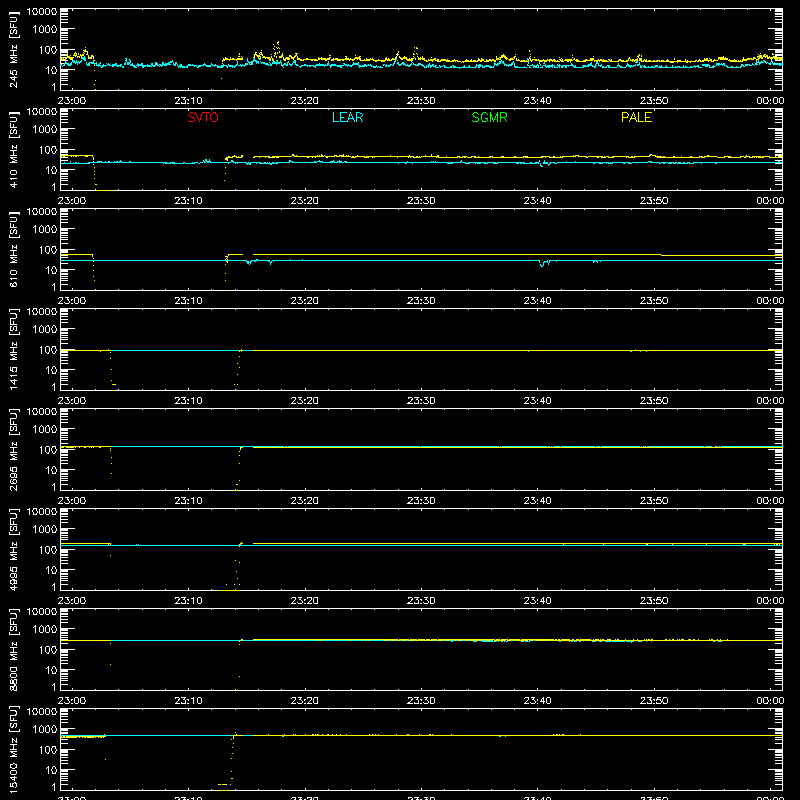Click the 1000 y-axis value of 410 MHz plot
The height and width of the screenshot is (800, 800).
tap(45, 130)
